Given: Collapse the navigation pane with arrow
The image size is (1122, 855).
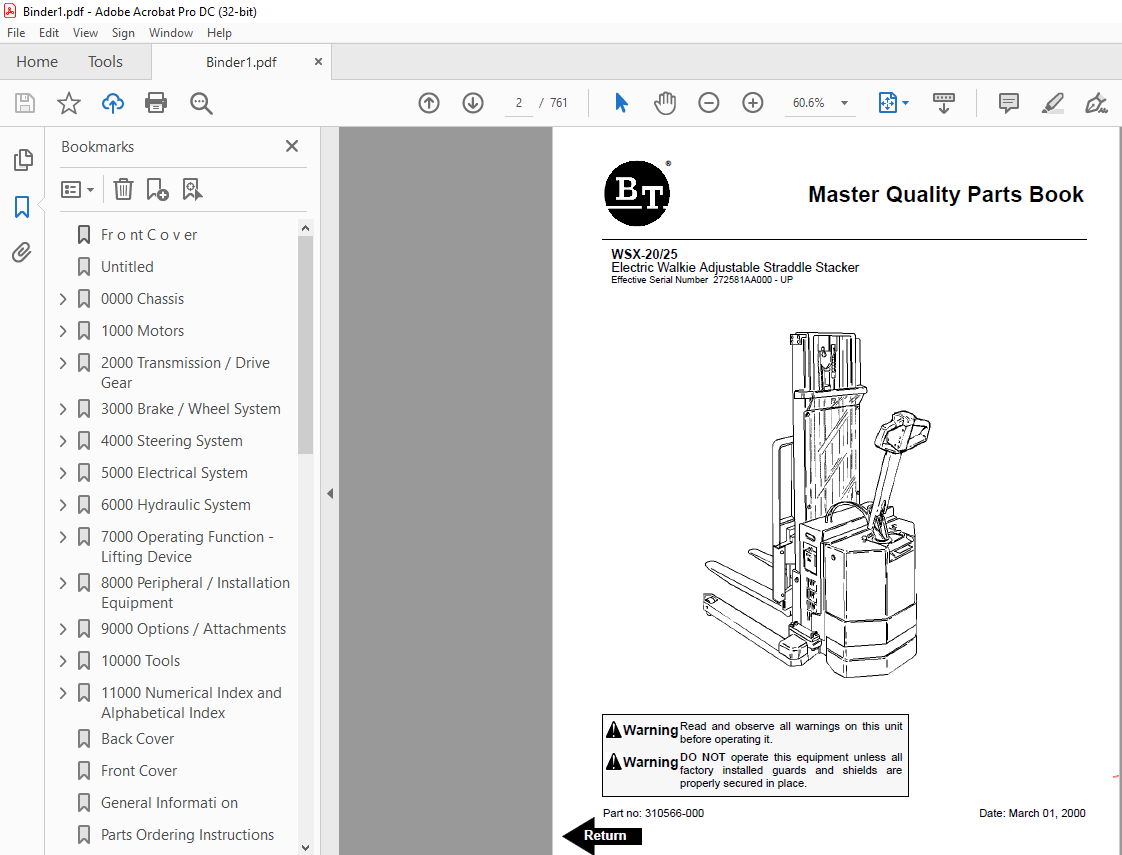Looking at the screenshot, I should click(330, 494).
